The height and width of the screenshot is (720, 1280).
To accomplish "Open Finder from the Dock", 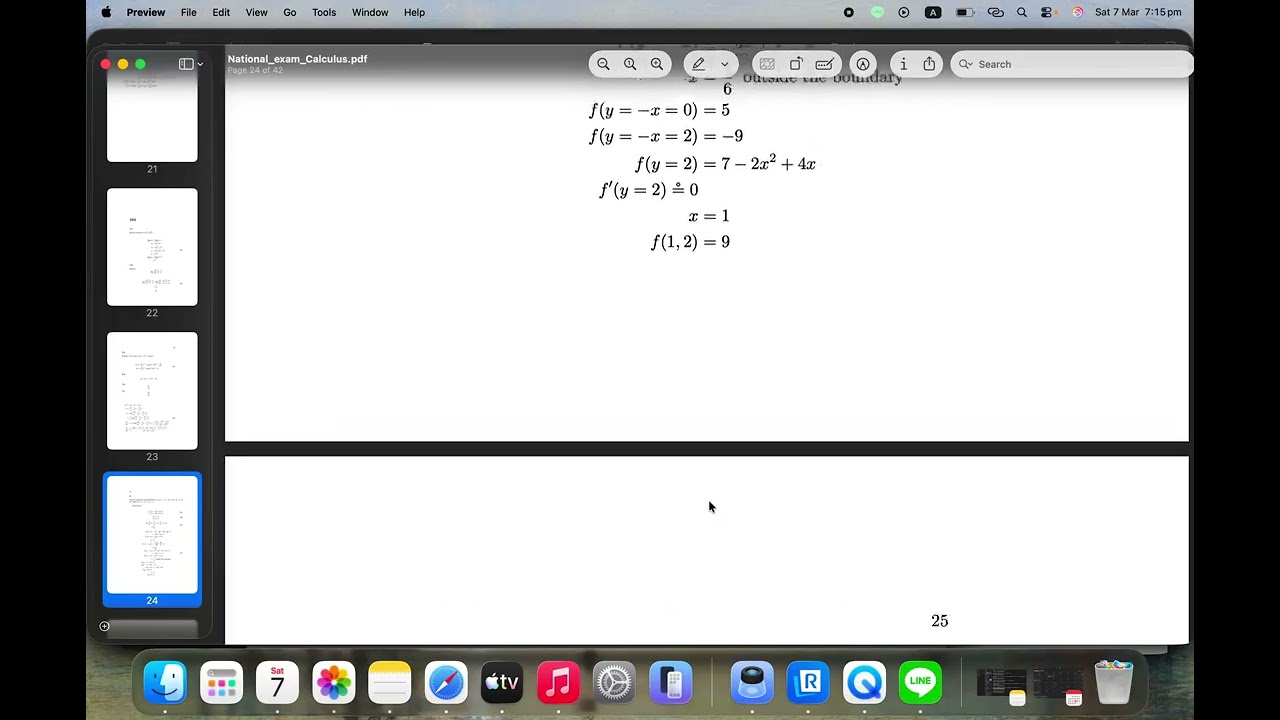I will 165,683.
